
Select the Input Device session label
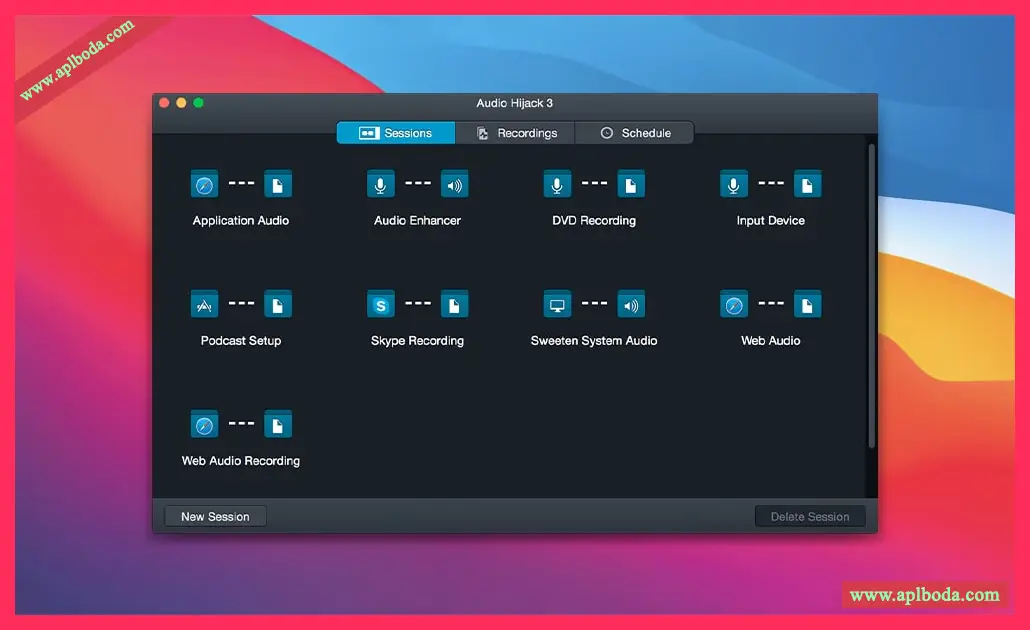pos(771,221)
